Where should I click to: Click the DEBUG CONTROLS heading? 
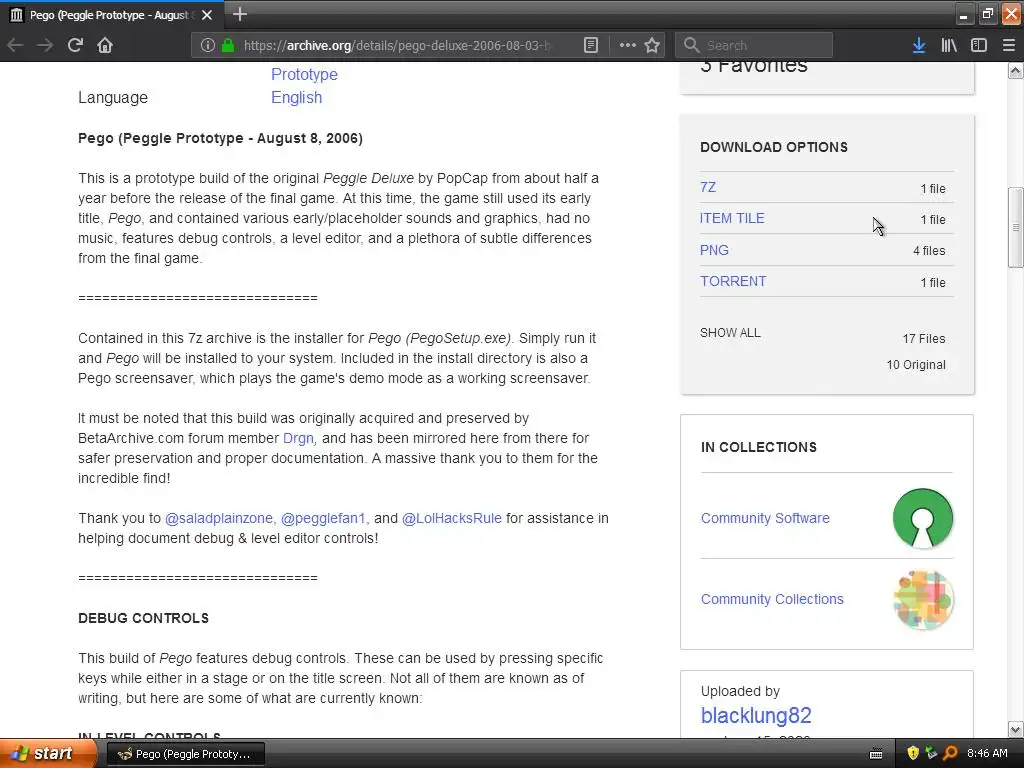144,618
